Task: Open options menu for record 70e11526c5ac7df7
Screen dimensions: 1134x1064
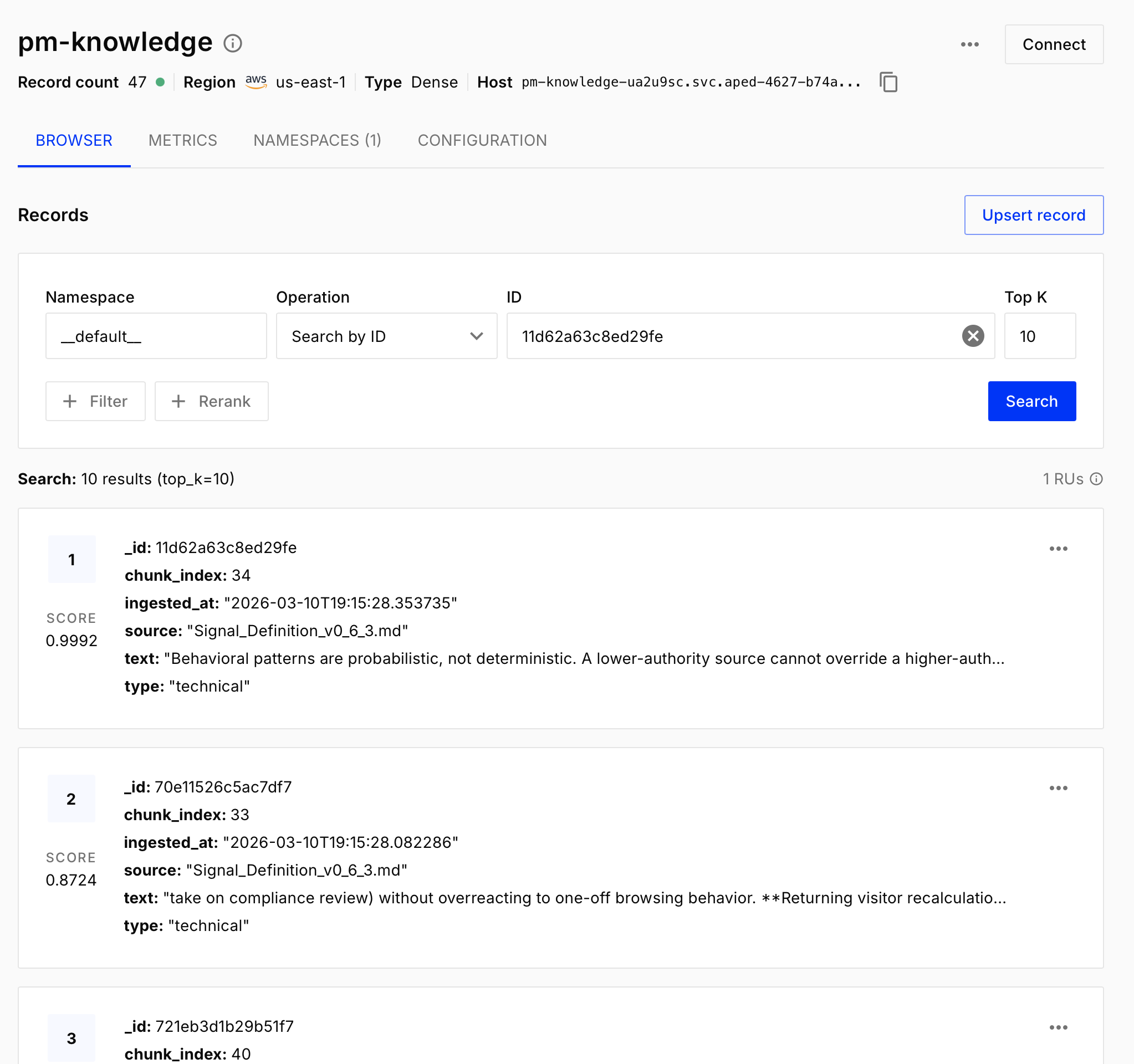Action: (x=1058, y=788)
